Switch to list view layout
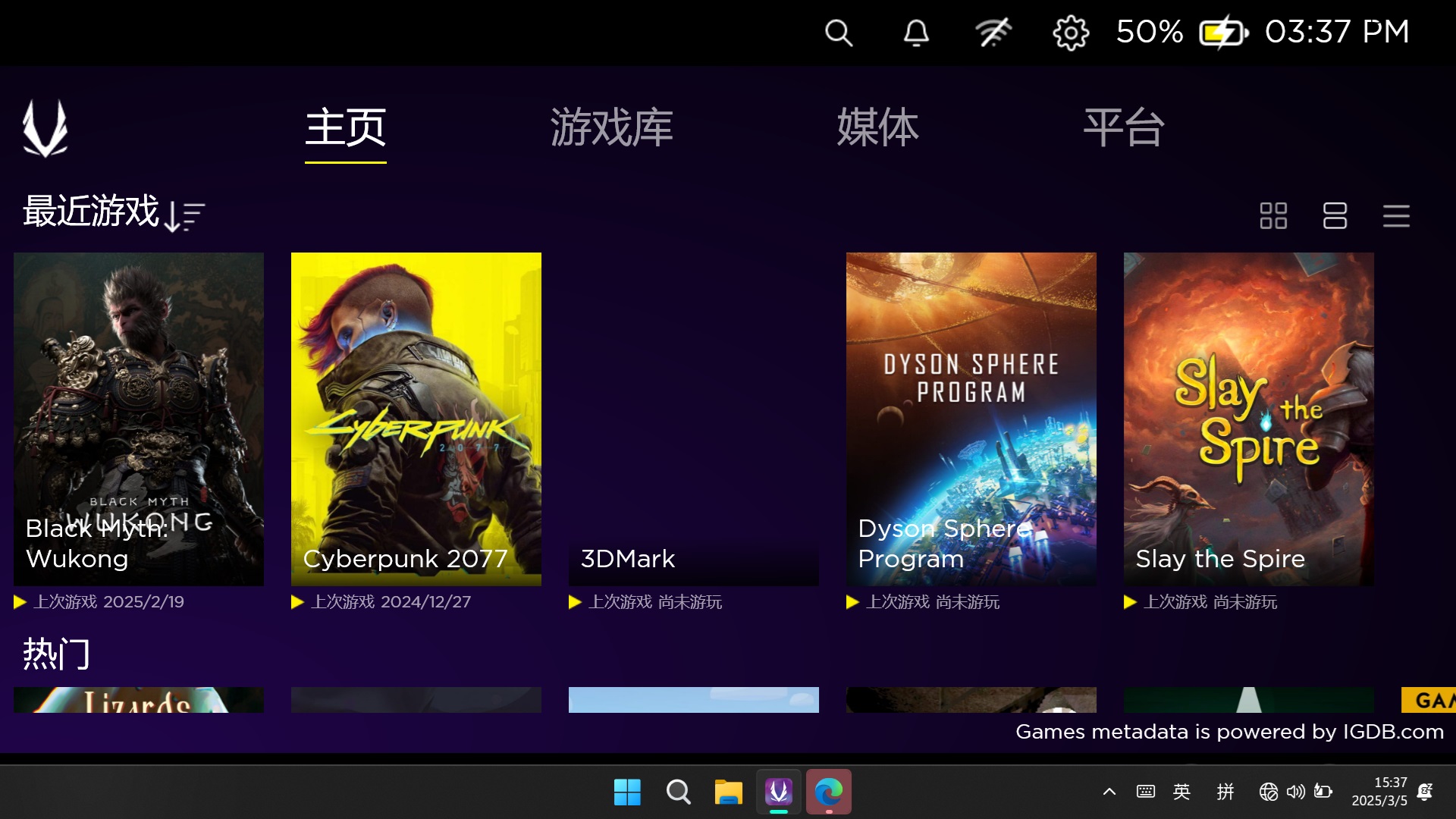The image size is (1456, 819). pyautogui.click(x=1396, y=215)
